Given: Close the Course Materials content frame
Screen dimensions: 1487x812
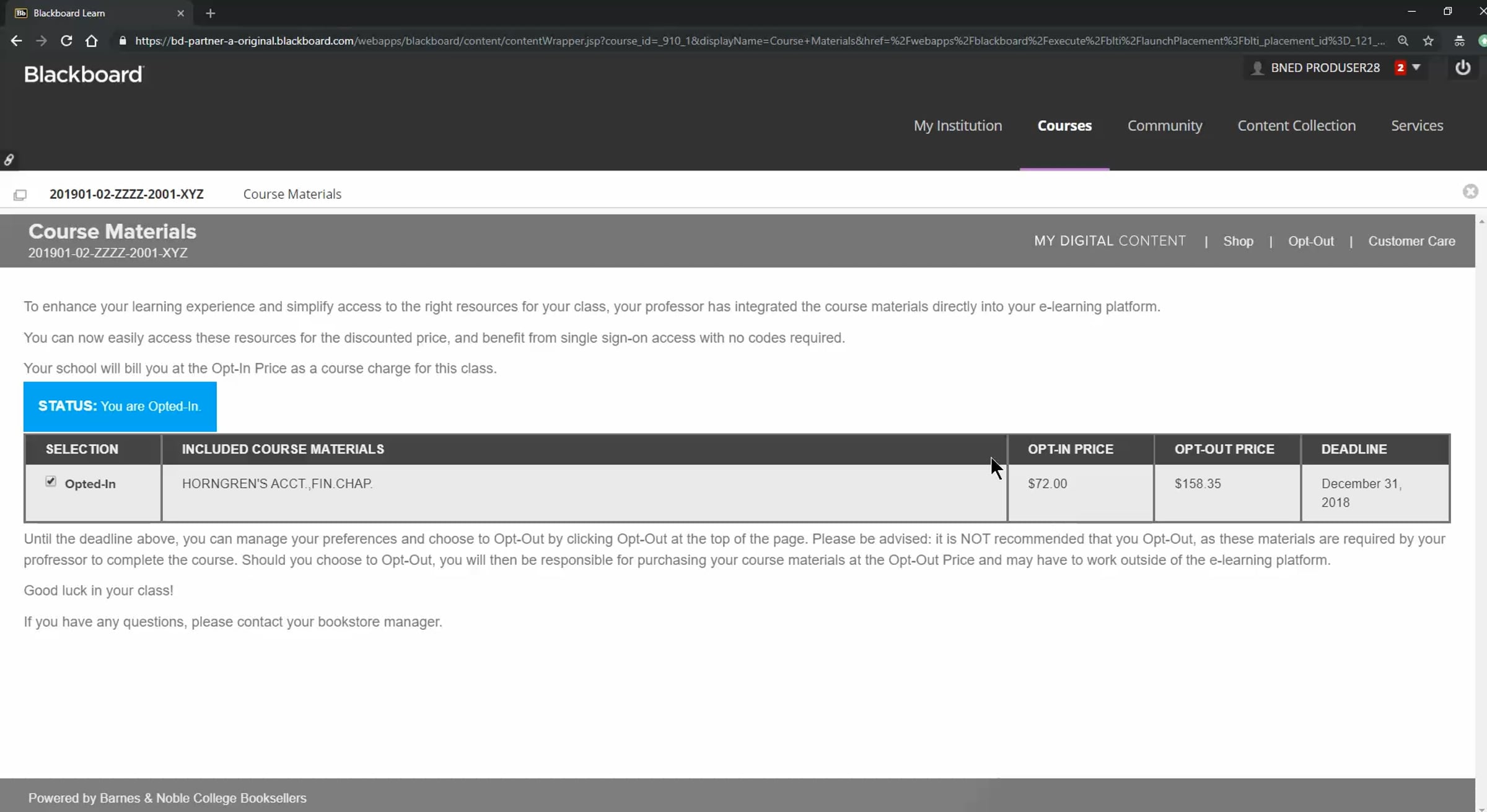Looking at the screenshot, I should [x=1470, y=191].
